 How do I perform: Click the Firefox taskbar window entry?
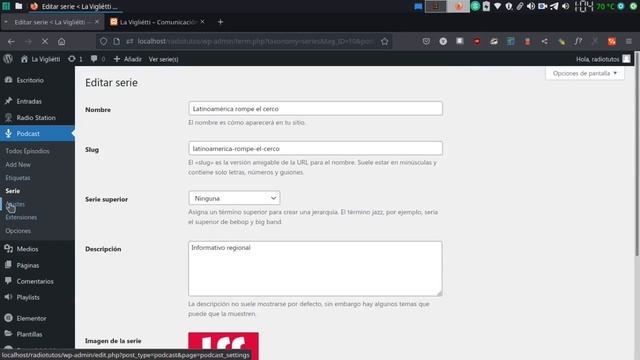click(75, 7)
